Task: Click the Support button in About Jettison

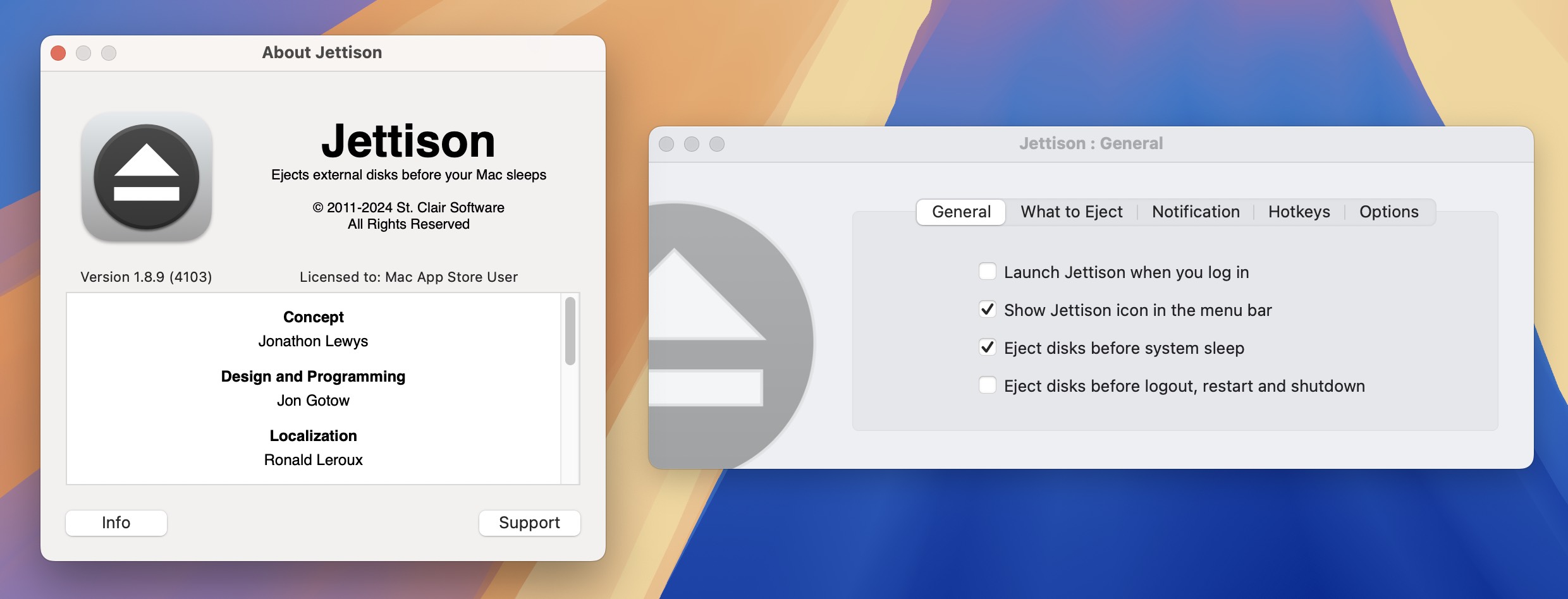Action: click(529, 523)
